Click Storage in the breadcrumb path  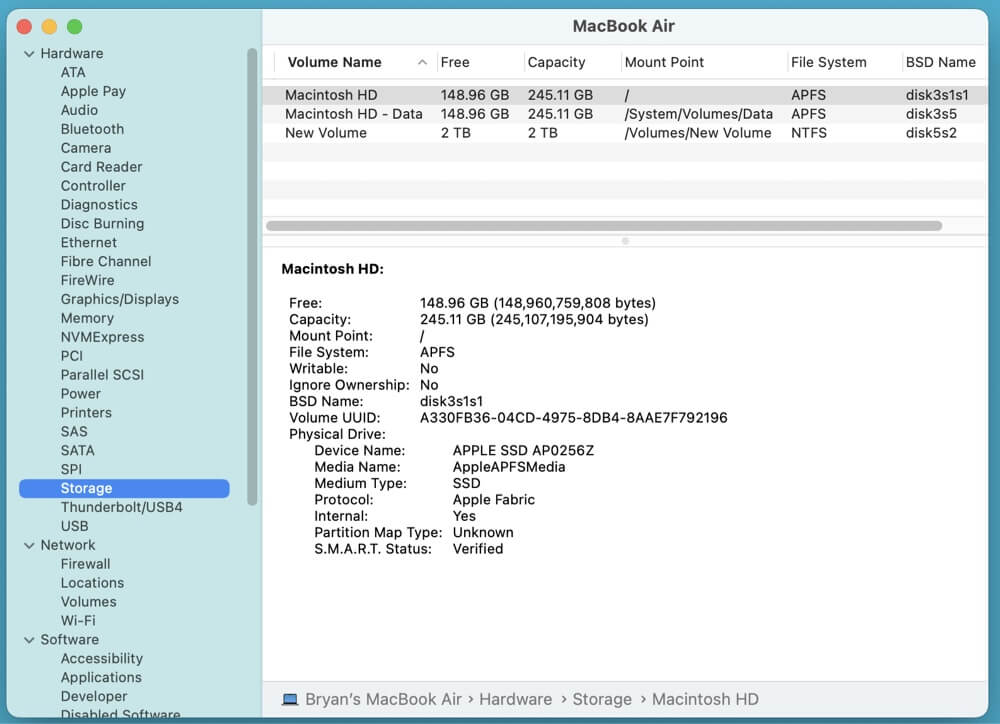602,698
